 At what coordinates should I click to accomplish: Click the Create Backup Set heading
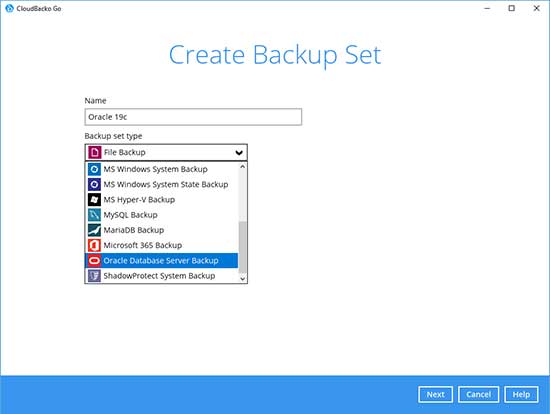275,55
